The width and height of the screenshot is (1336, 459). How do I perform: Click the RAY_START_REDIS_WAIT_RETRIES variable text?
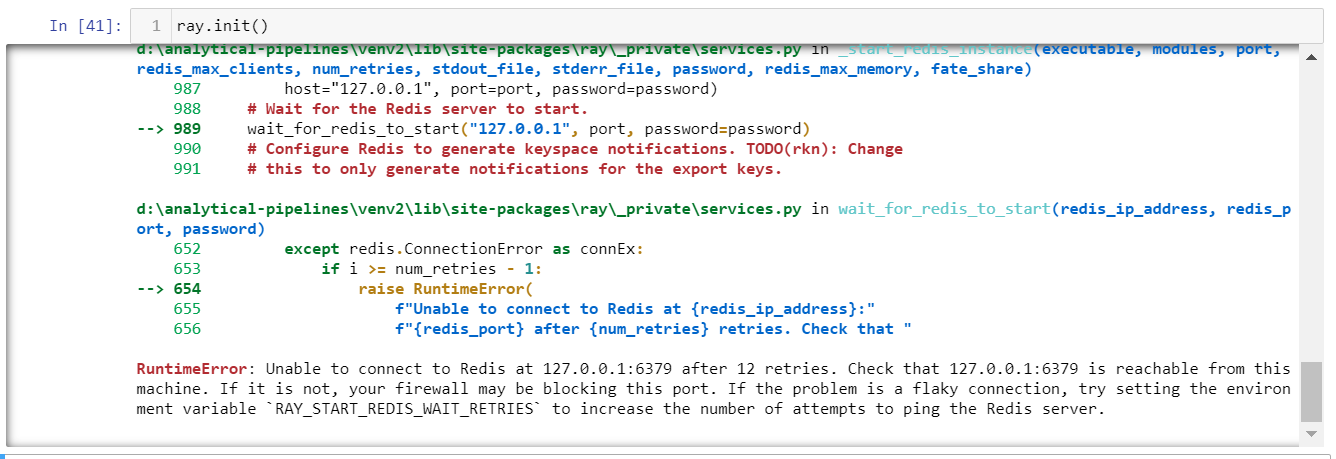[405, 409]
